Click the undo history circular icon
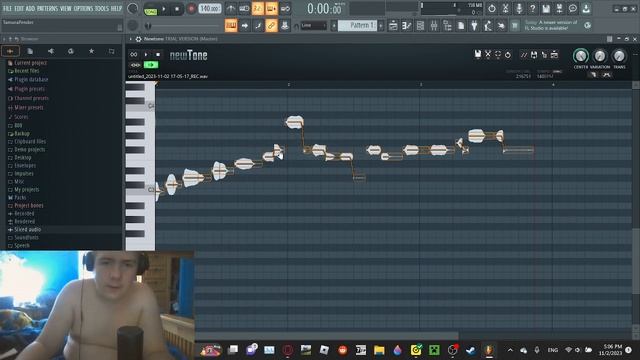Viewport: 640px width, 360px height. [492, 9]
